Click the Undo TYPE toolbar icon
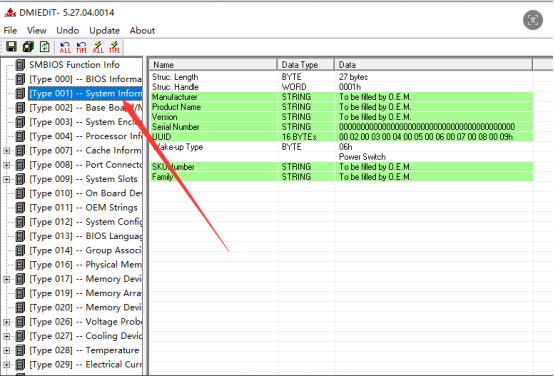 82,47
